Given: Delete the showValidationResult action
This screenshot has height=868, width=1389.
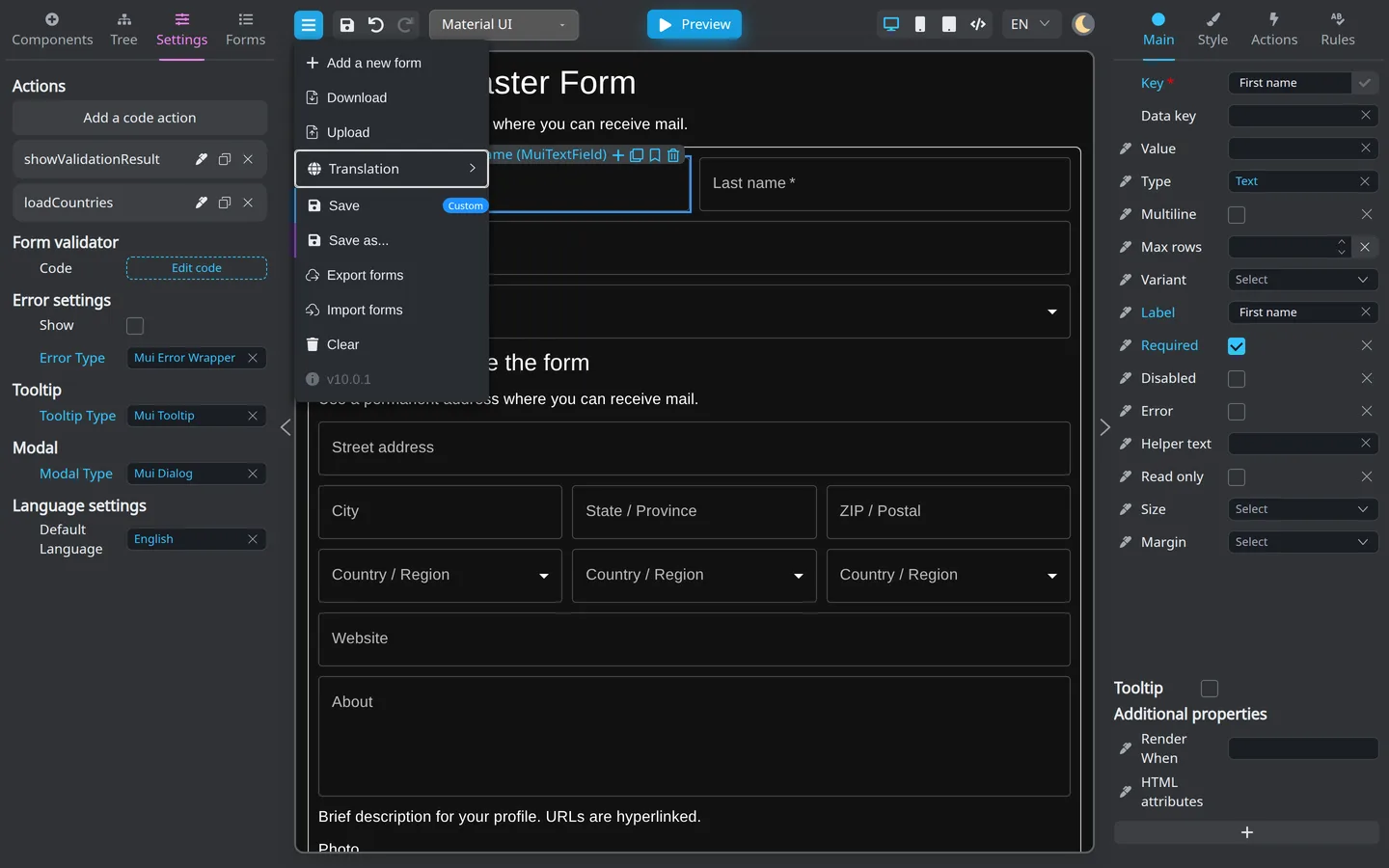Looking at the screenshot, I should pos(248,159).
